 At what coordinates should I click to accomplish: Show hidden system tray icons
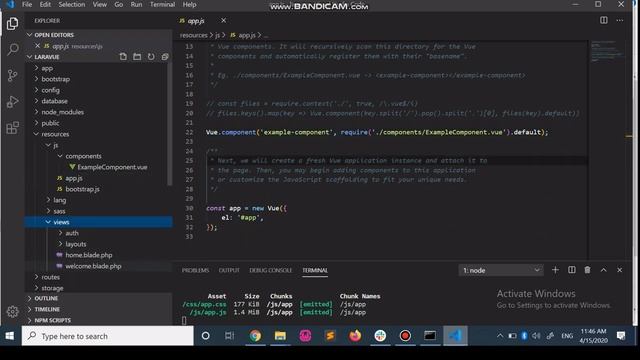[x=500, y=336]
